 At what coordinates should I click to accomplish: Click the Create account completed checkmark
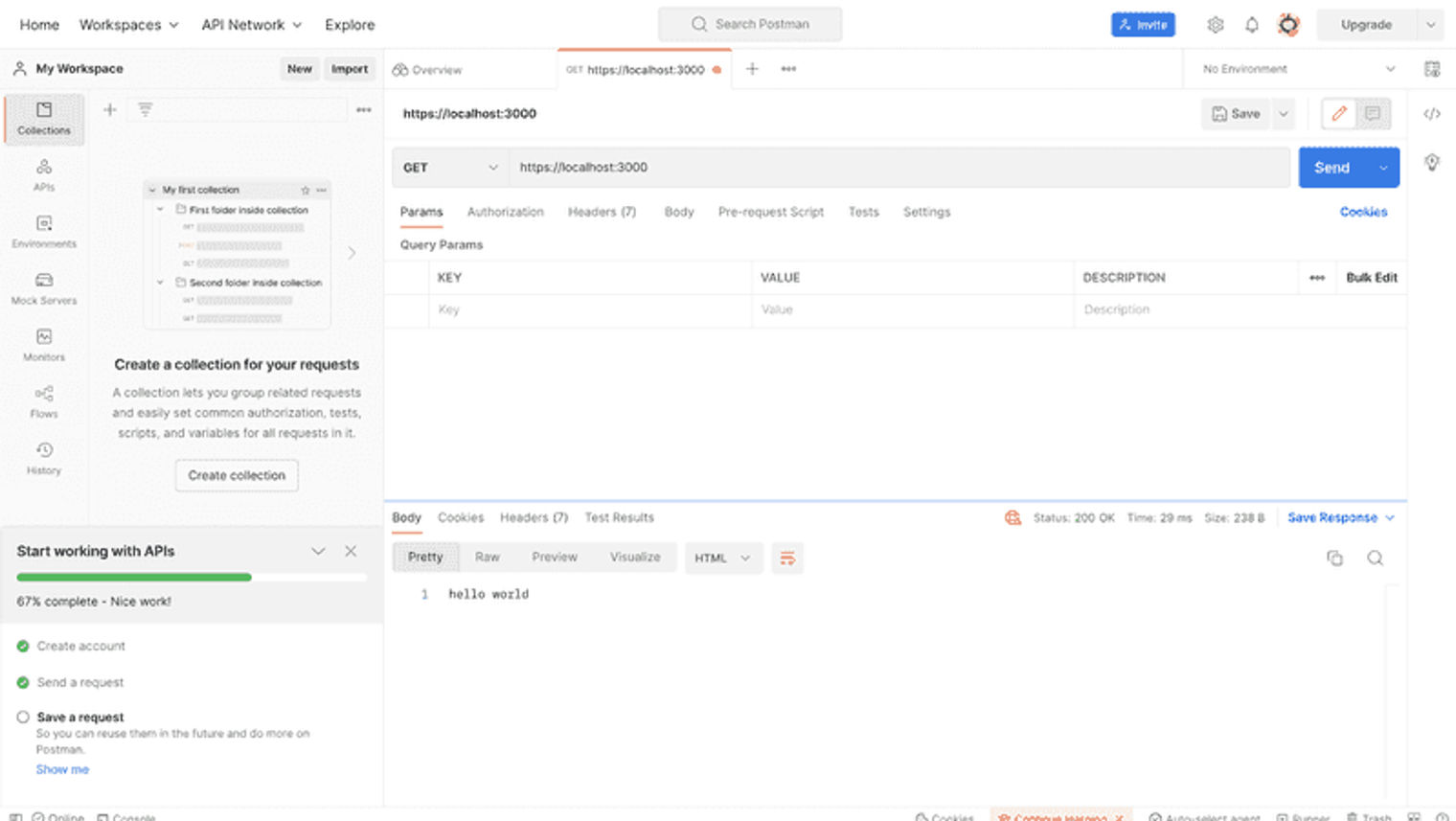(23, 646)
